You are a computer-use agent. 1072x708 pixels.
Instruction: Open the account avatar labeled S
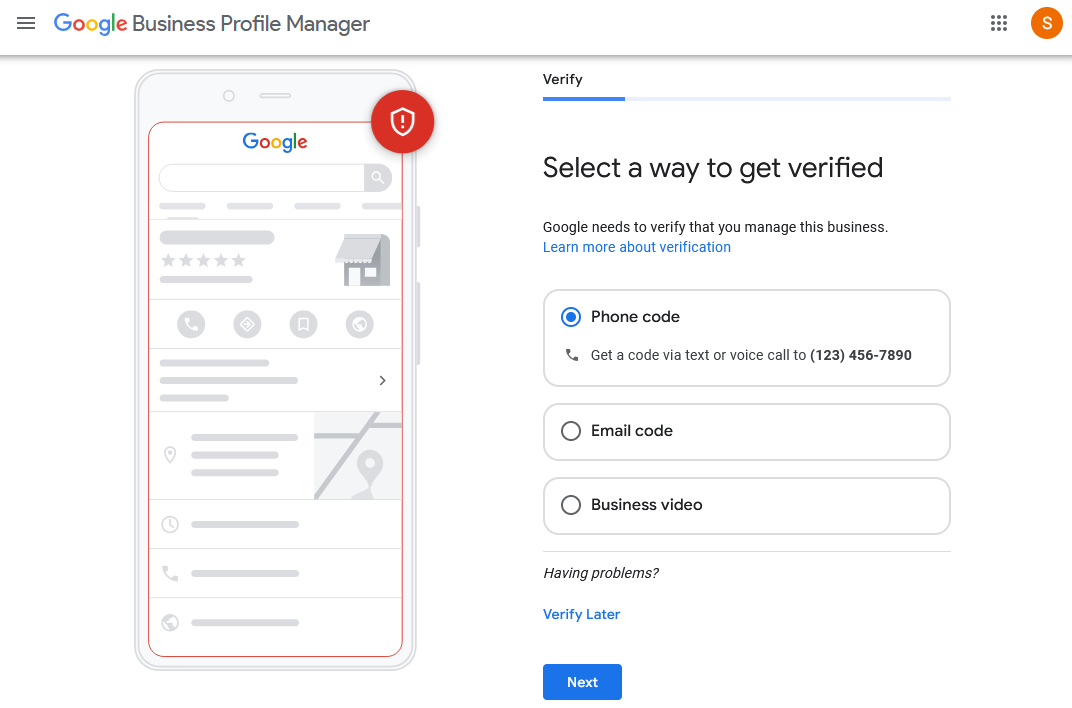(1046, 23)
